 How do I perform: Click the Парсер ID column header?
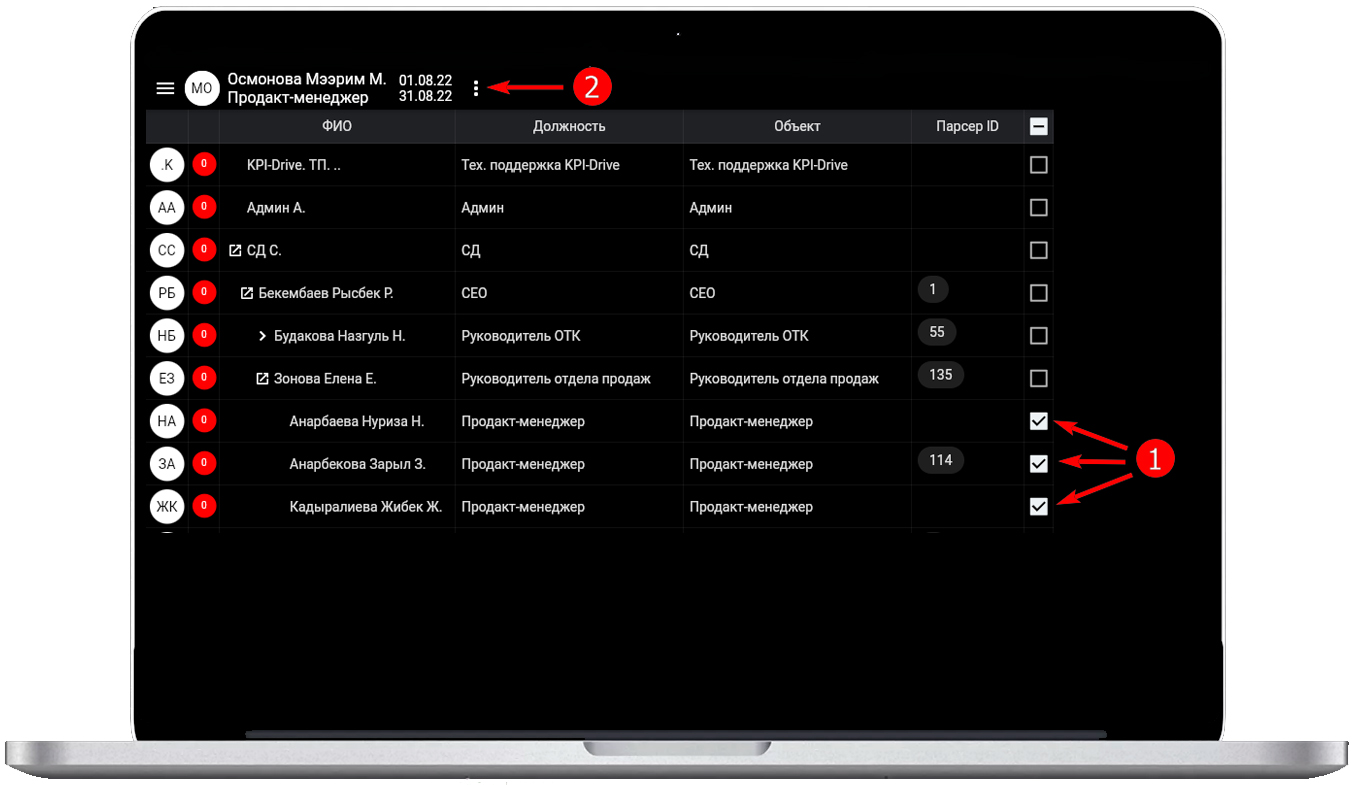[966, 127]
